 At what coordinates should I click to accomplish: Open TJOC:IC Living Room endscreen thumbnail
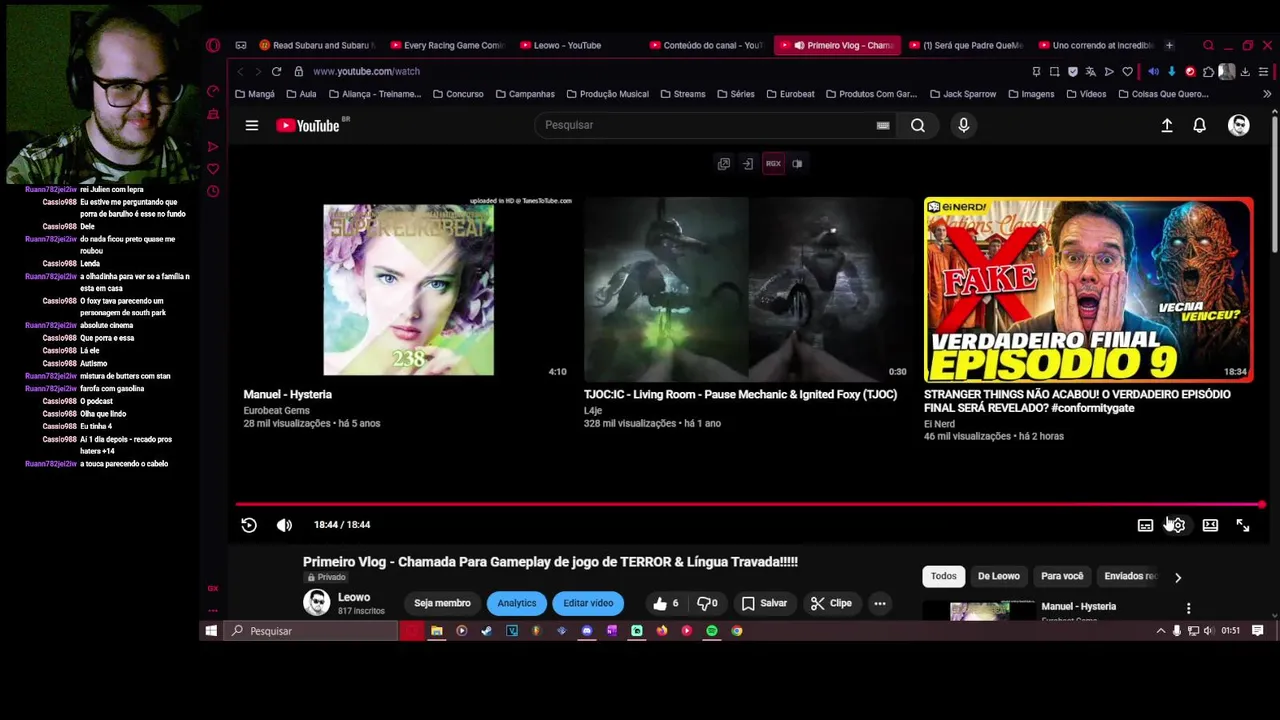[x=747, y=290]
